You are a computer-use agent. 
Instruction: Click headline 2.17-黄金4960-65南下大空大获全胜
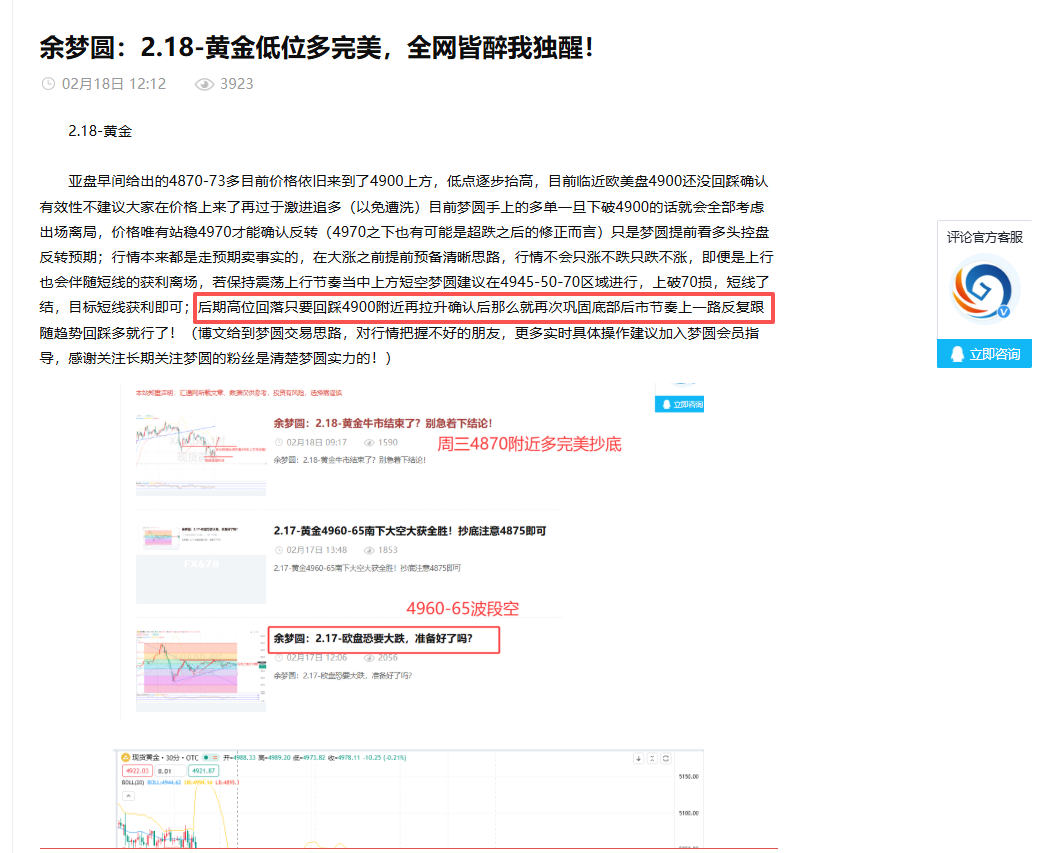click(410, 530)
